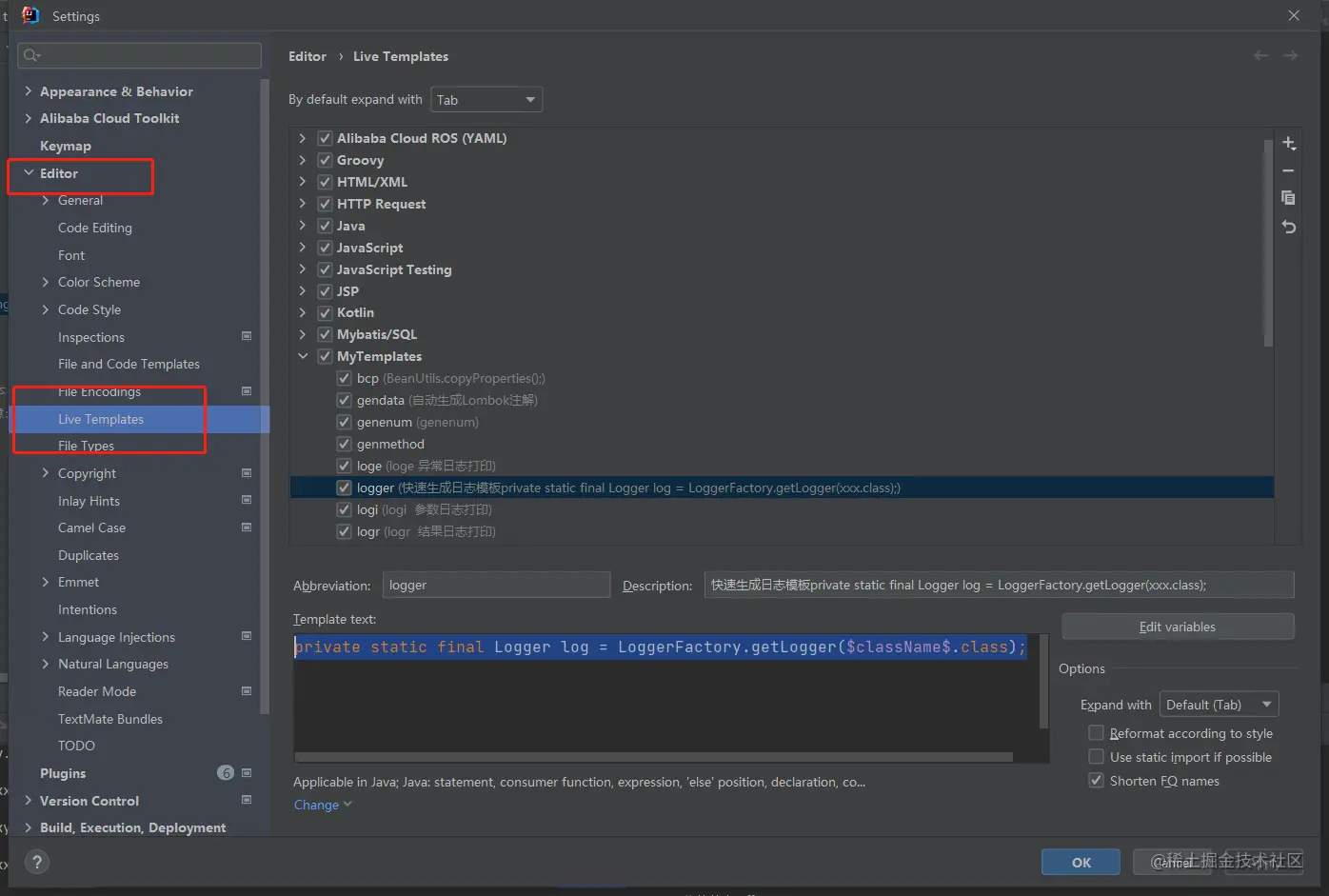Open the TODO settings page

click(76, 746)
